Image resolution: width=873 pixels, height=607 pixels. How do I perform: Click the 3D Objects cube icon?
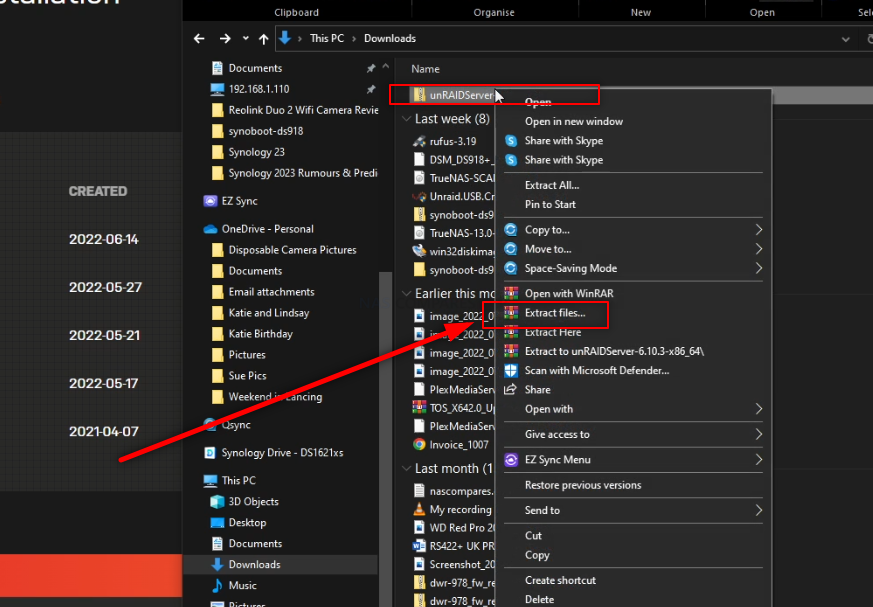coord(217,501)
